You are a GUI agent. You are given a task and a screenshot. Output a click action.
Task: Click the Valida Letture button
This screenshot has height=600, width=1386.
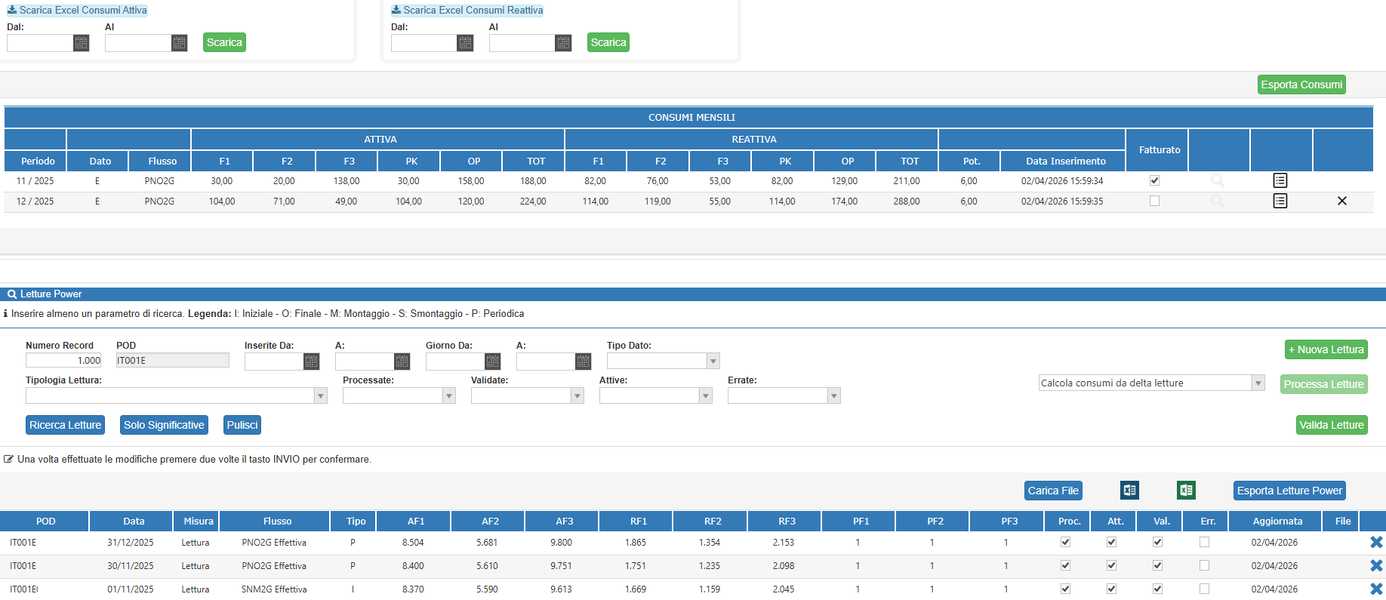[x=1331, y=425]
